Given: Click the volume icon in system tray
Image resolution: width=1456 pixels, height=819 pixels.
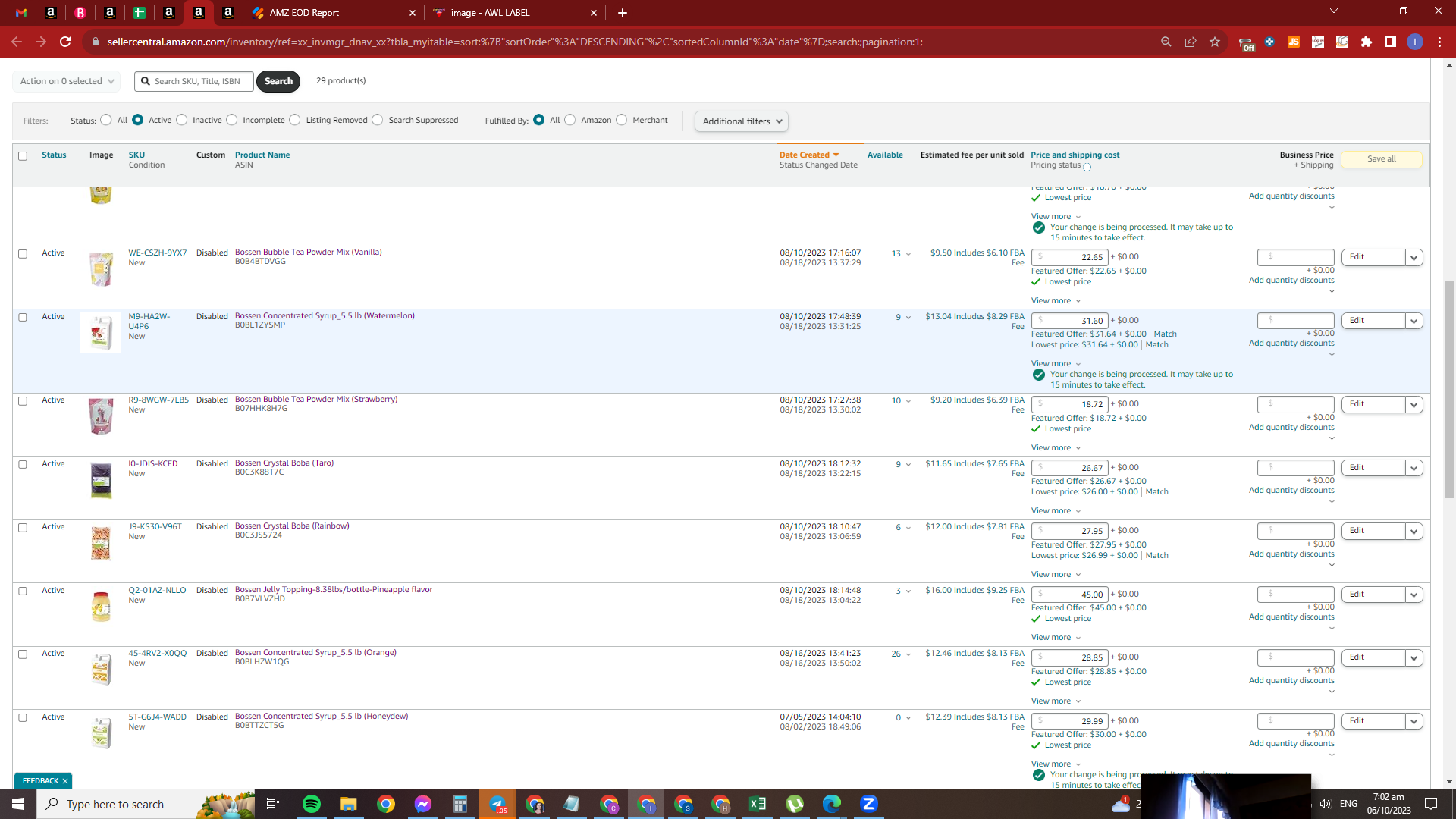Looking at the screenshot, I should pos(1325,804).
